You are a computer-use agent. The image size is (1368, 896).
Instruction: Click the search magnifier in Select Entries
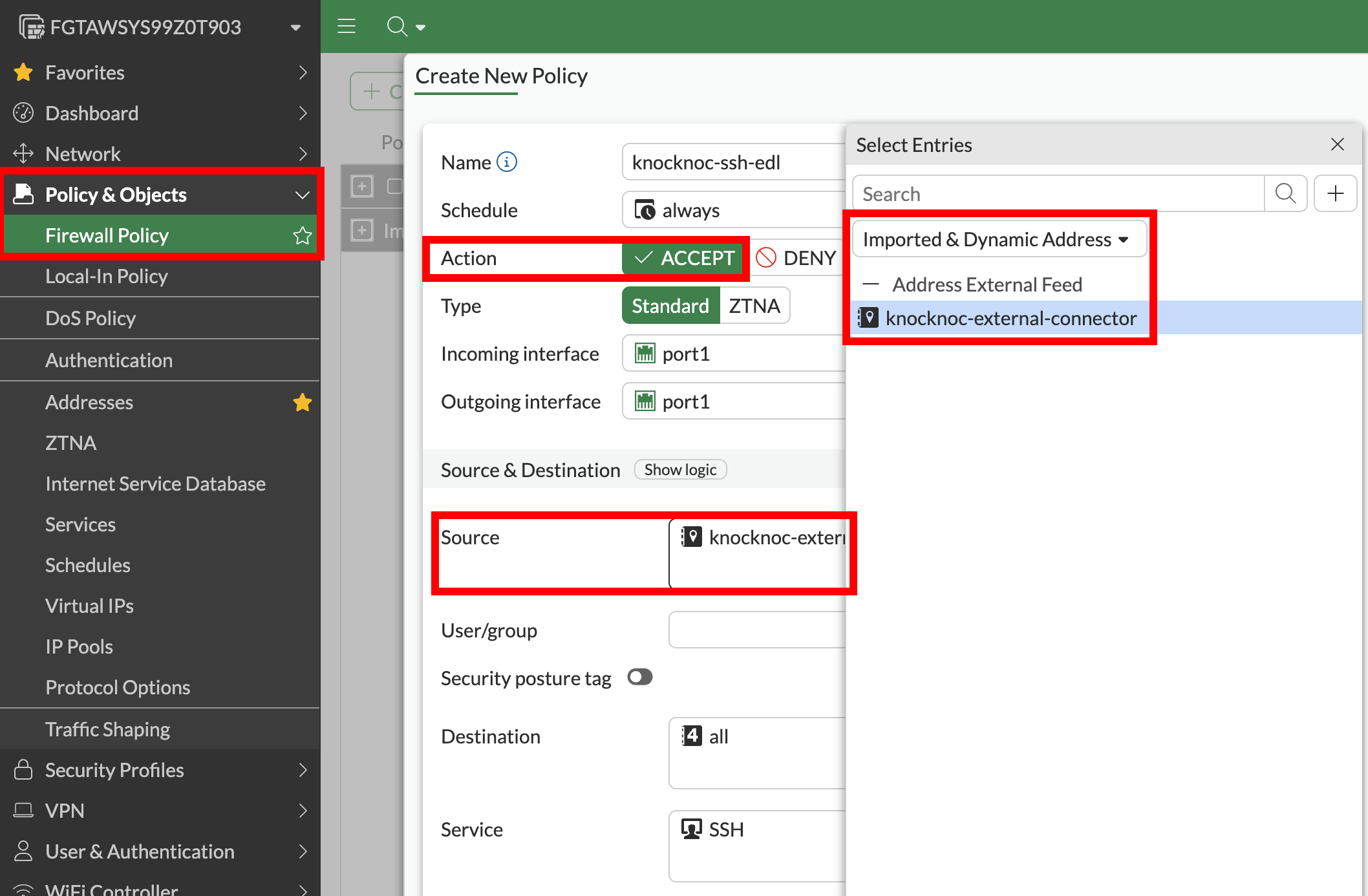(1285, 193)
